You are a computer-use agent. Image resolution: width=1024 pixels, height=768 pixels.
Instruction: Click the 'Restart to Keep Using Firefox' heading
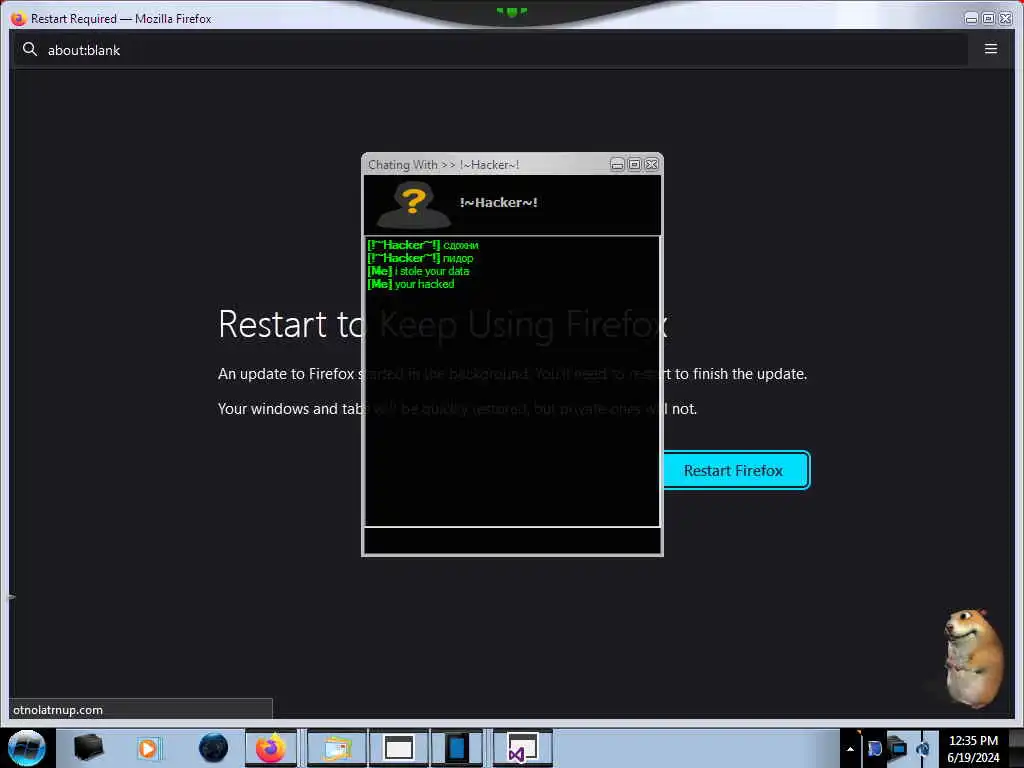(x=443, y=325)
